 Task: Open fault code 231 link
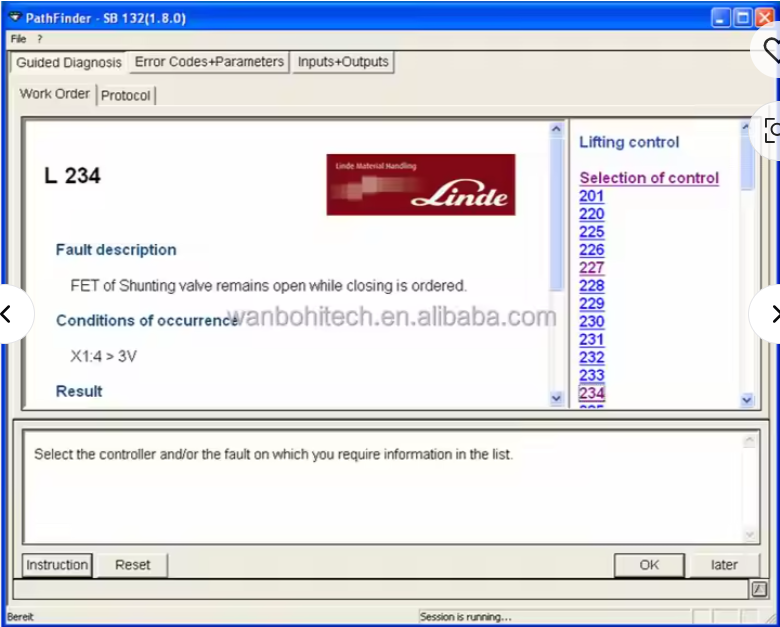pos(591,339)
